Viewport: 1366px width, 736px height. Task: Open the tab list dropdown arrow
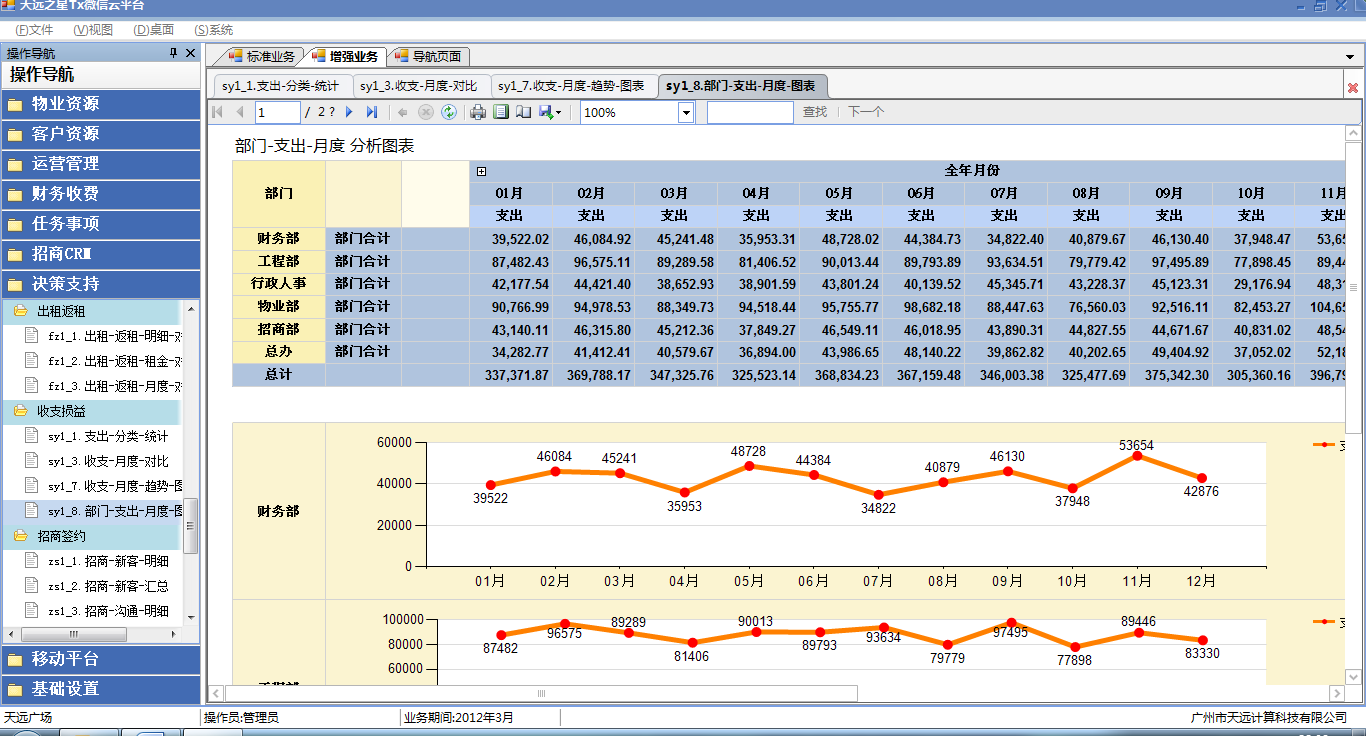[x=1350, y=56]
